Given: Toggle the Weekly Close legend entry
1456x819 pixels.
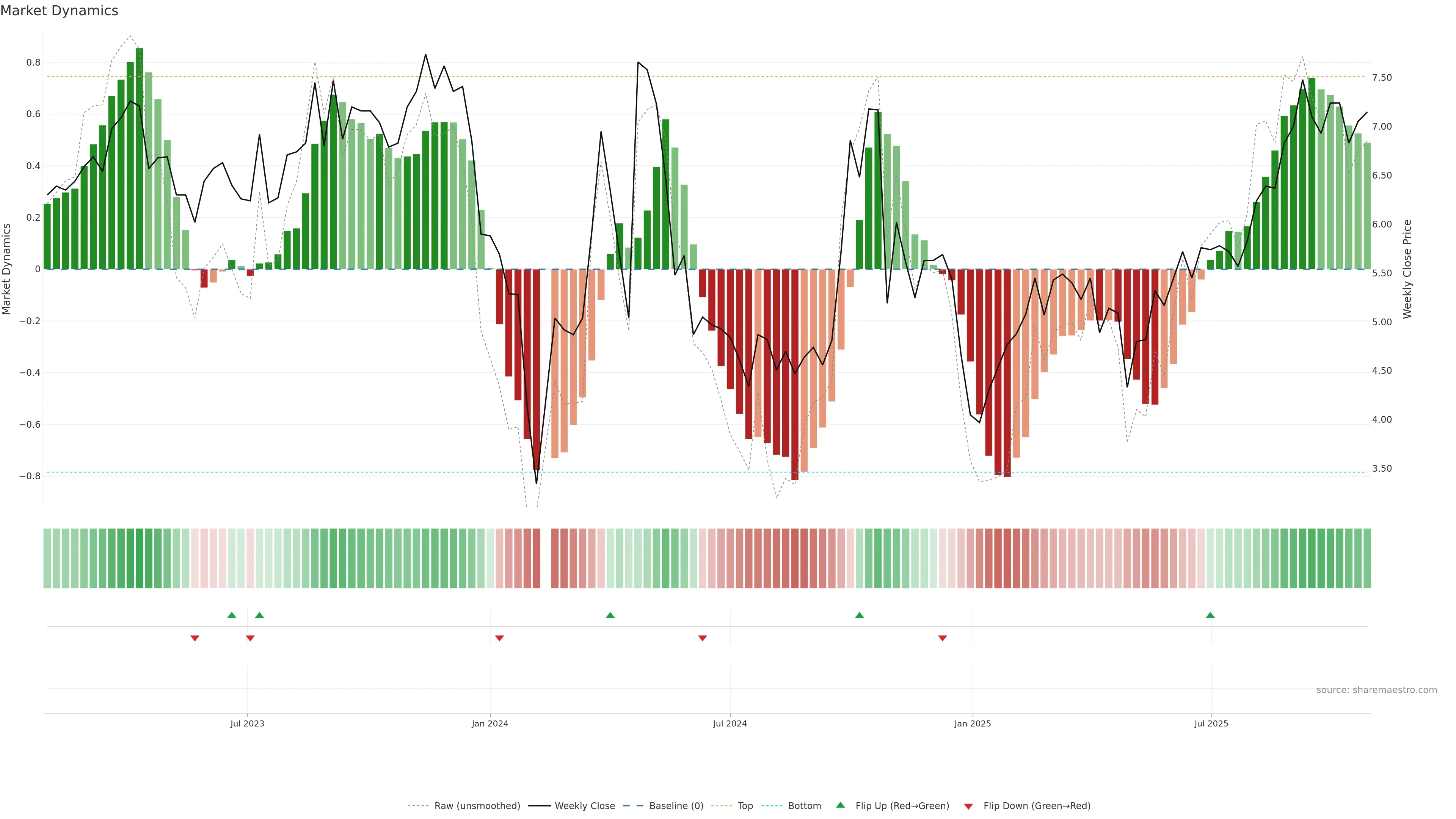Looking at the screenshot, I should coord(584,806).
